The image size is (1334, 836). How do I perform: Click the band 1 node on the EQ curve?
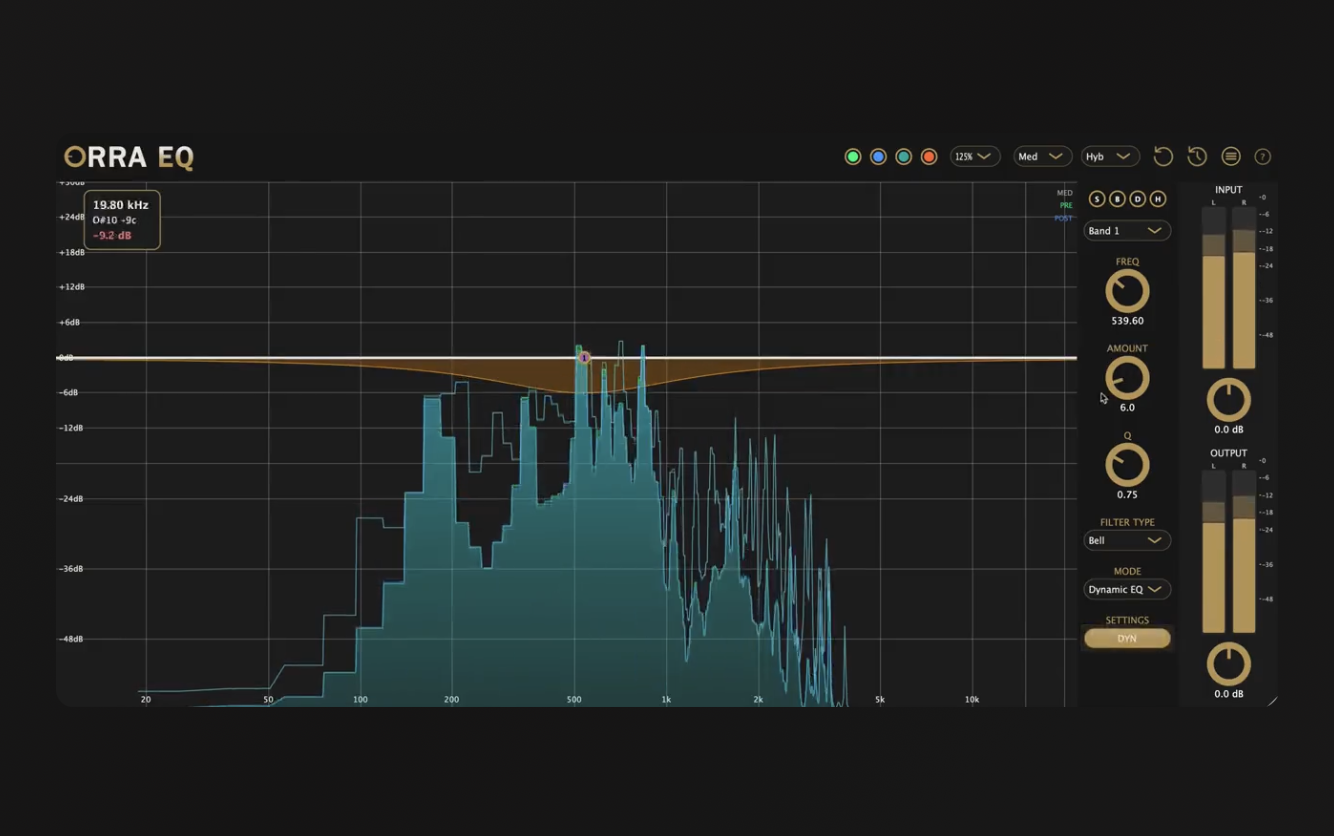(584, 358)
